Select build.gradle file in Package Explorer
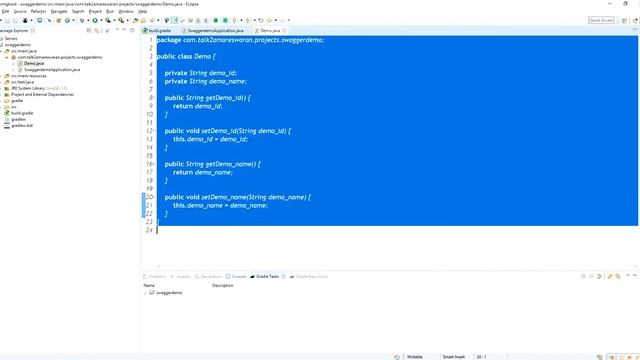The image size is (640, 360). pos(22,113)
